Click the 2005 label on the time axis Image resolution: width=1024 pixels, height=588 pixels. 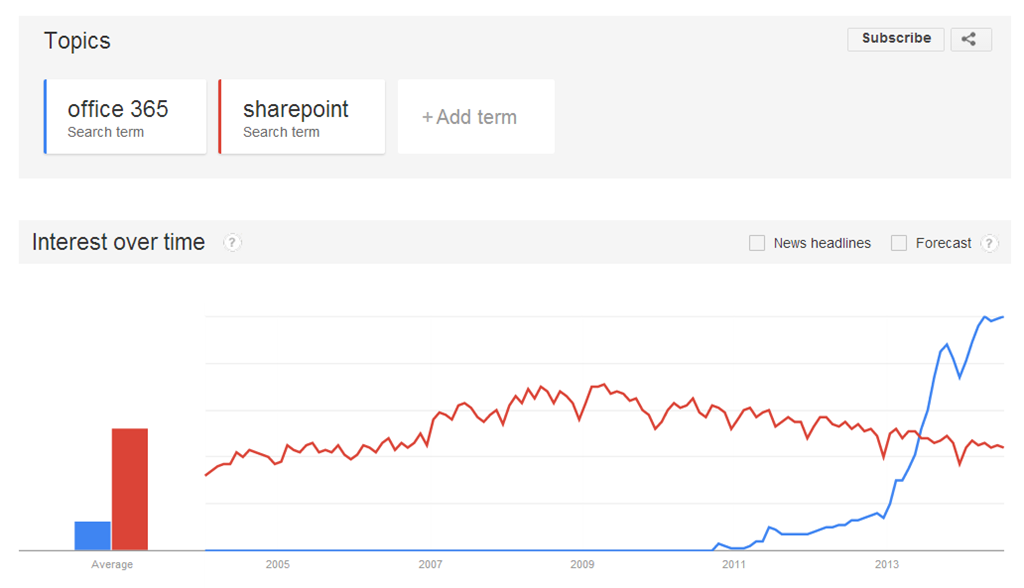click(x=278, y=565)
